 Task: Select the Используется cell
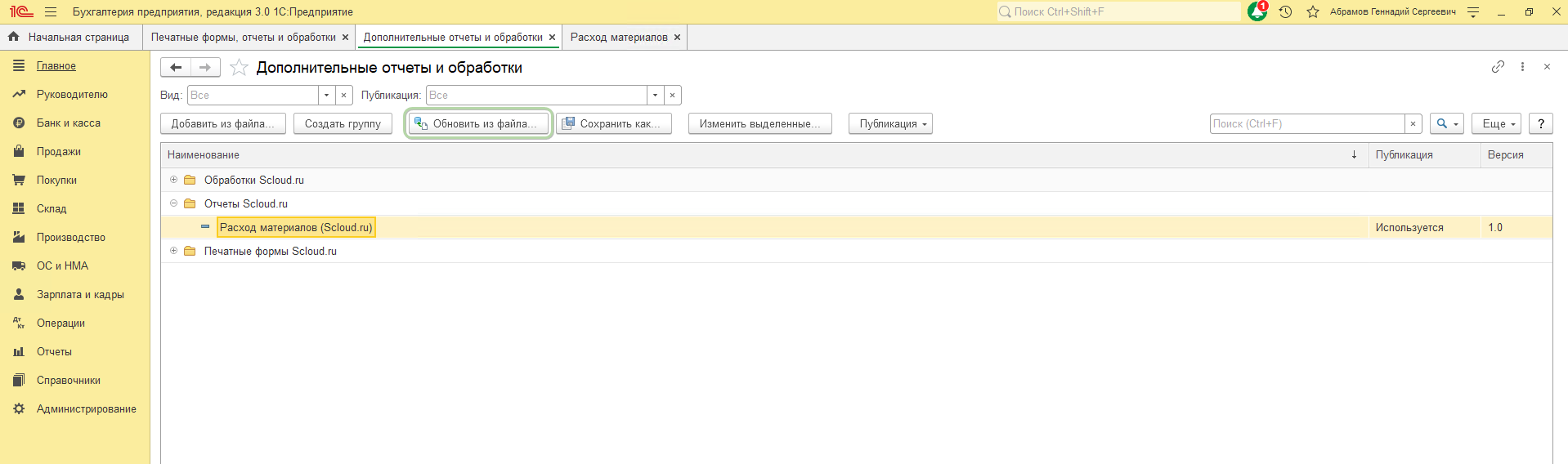[1425, 227]
